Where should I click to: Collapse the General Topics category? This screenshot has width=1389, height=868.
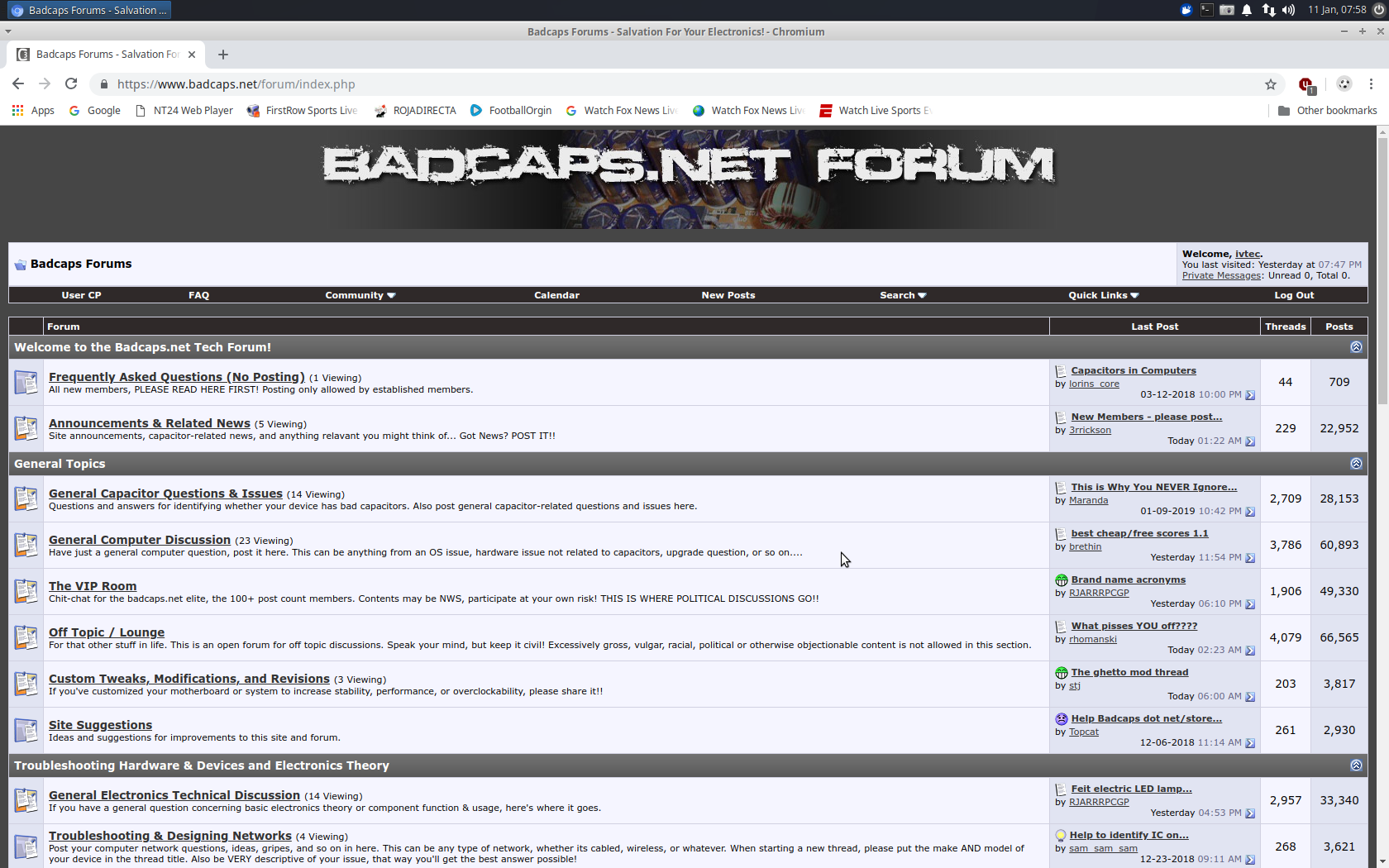(1356, 464)
